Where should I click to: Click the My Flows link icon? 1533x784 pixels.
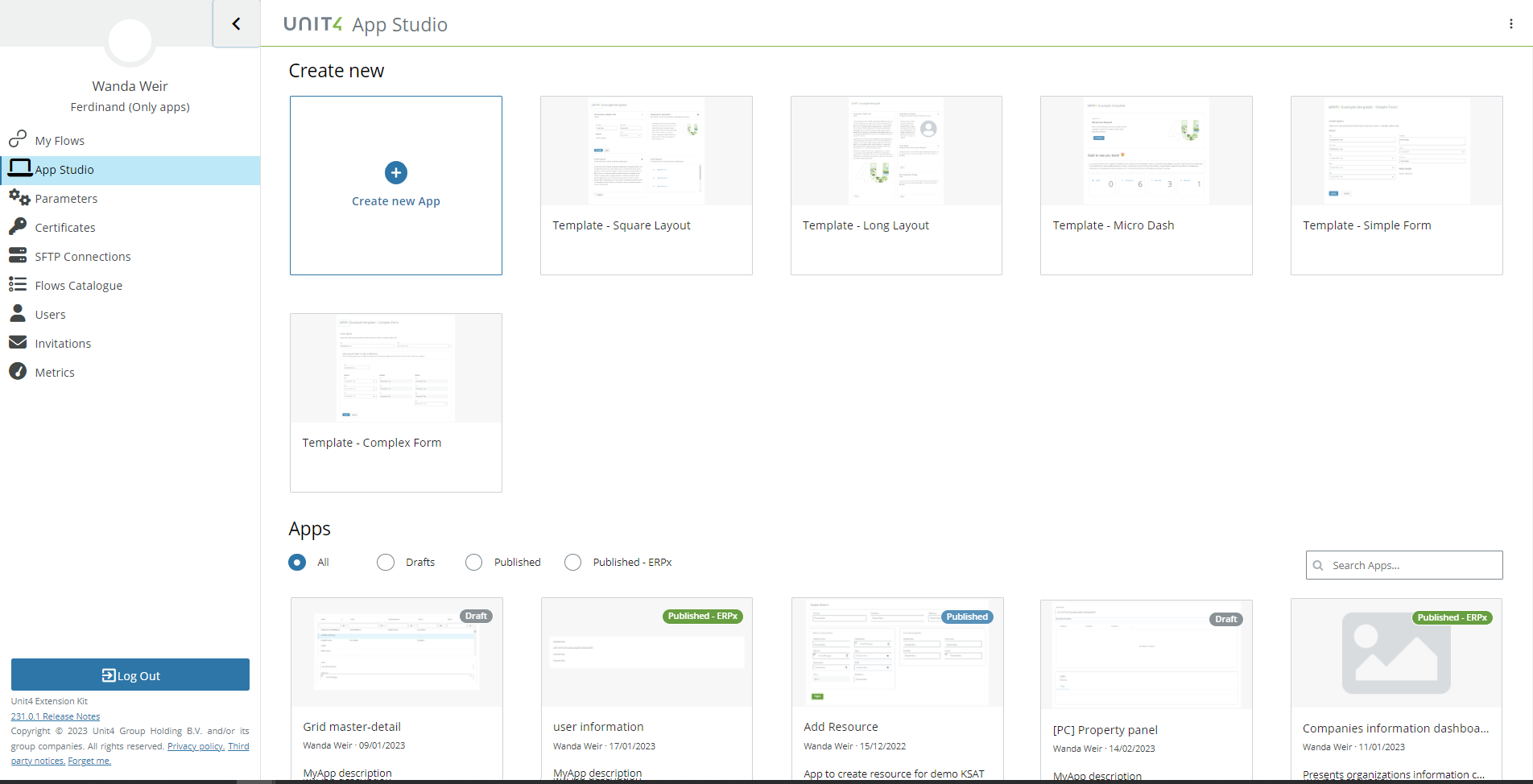point(18,139)
